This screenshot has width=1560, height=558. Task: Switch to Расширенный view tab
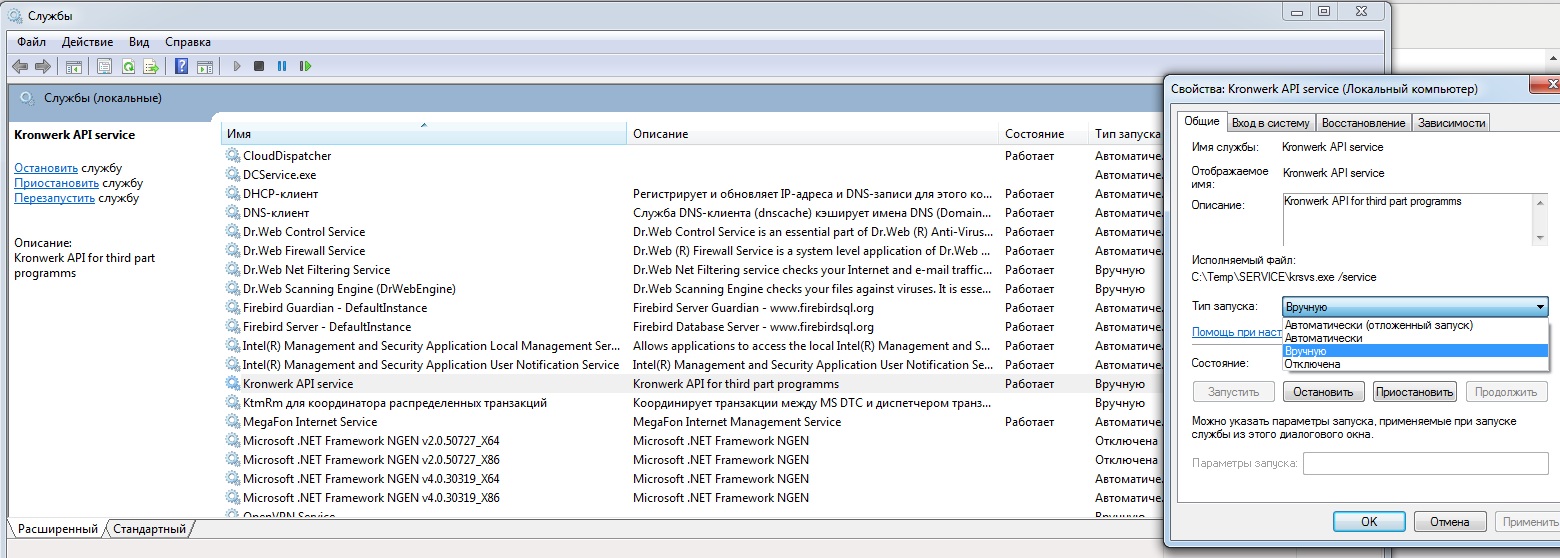[x=58, y=528]
